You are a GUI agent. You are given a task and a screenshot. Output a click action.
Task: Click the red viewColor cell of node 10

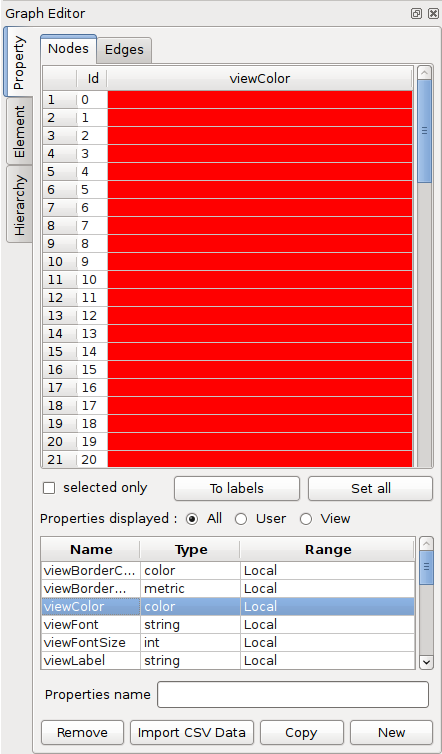coord(260,279)
